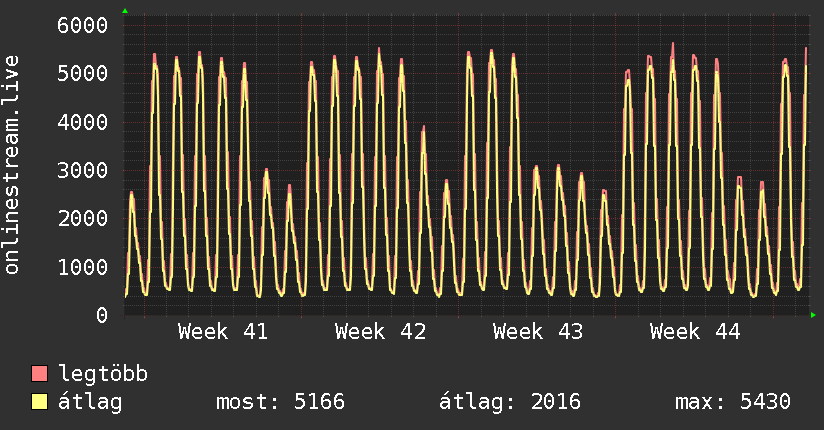Click the pink legtöbb legend swatch
Viewport: 824px width, 430px height.
pyautogui.click(x=39, y=373)
